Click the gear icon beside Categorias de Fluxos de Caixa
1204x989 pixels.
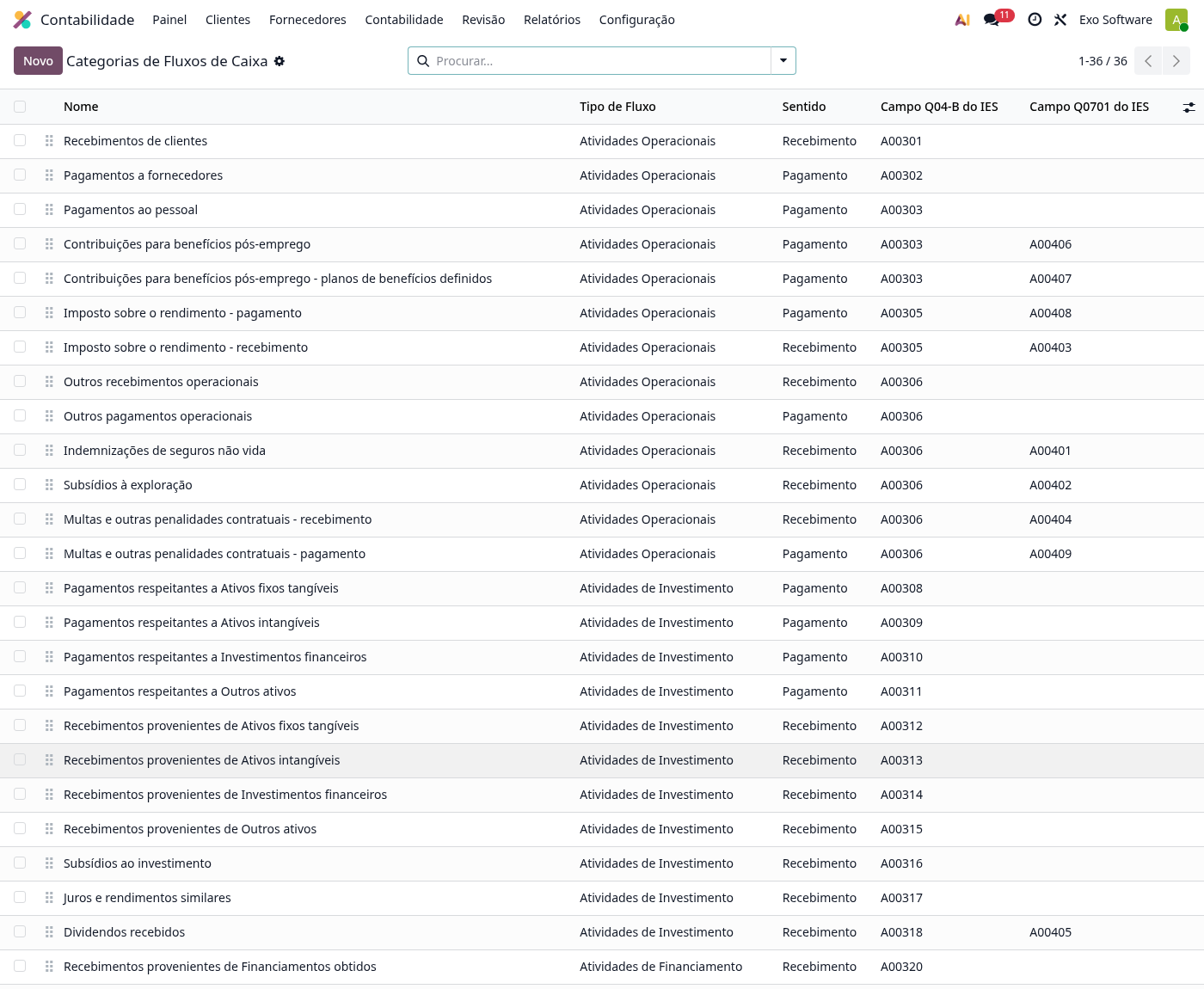click(279, 61)
